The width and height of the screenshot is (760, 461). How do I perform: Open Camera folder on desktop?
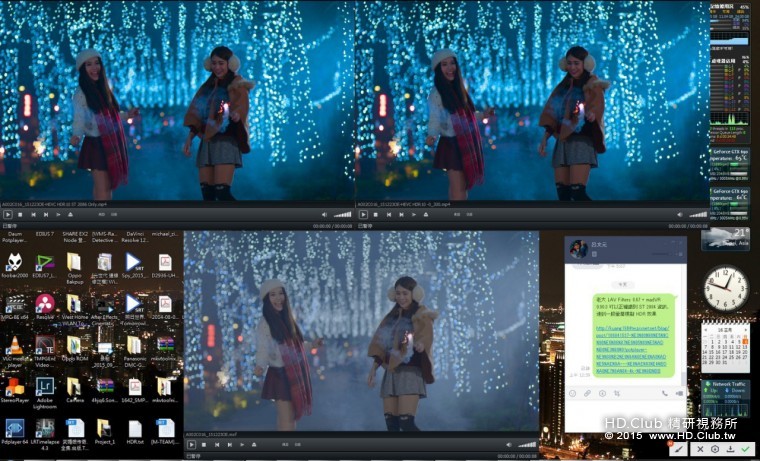[75, 390]
